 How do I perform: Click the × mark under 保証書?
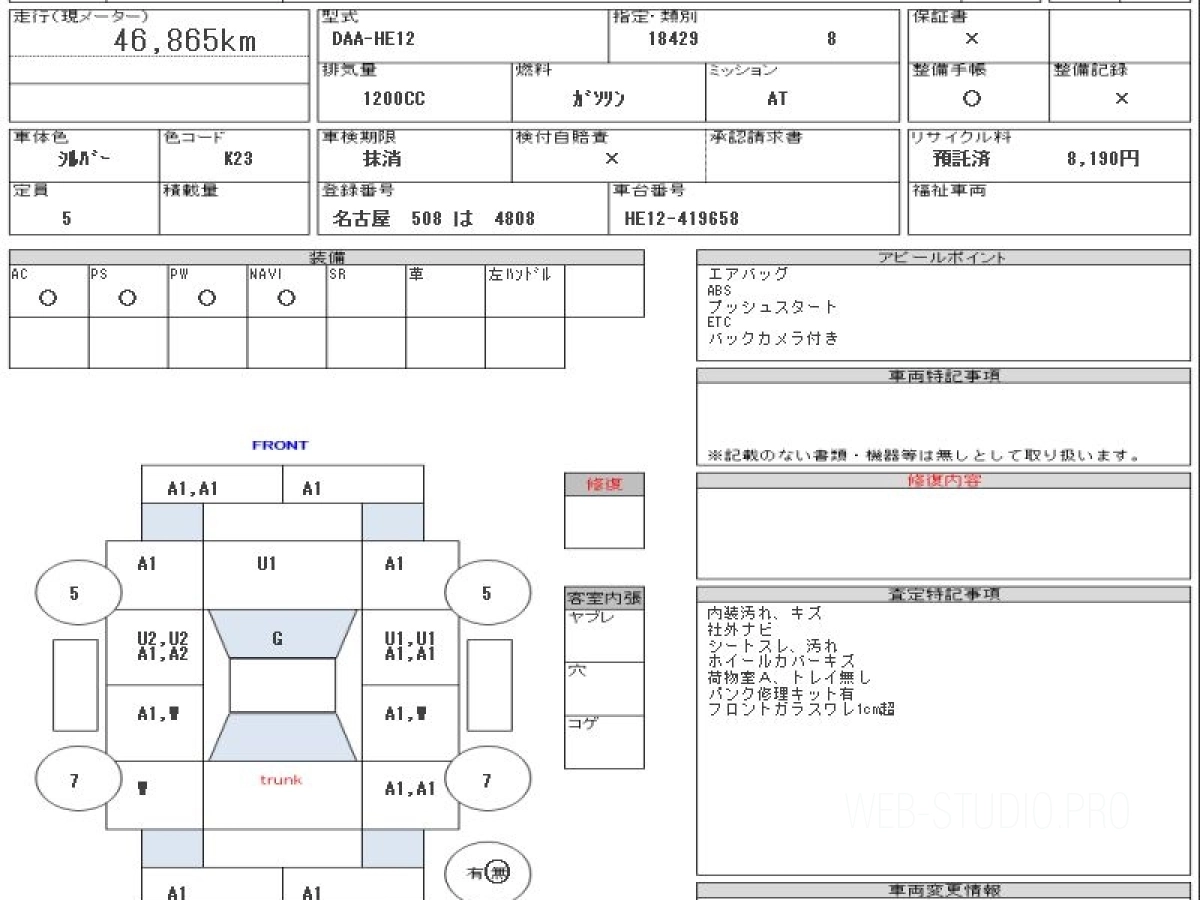(971, 39)
